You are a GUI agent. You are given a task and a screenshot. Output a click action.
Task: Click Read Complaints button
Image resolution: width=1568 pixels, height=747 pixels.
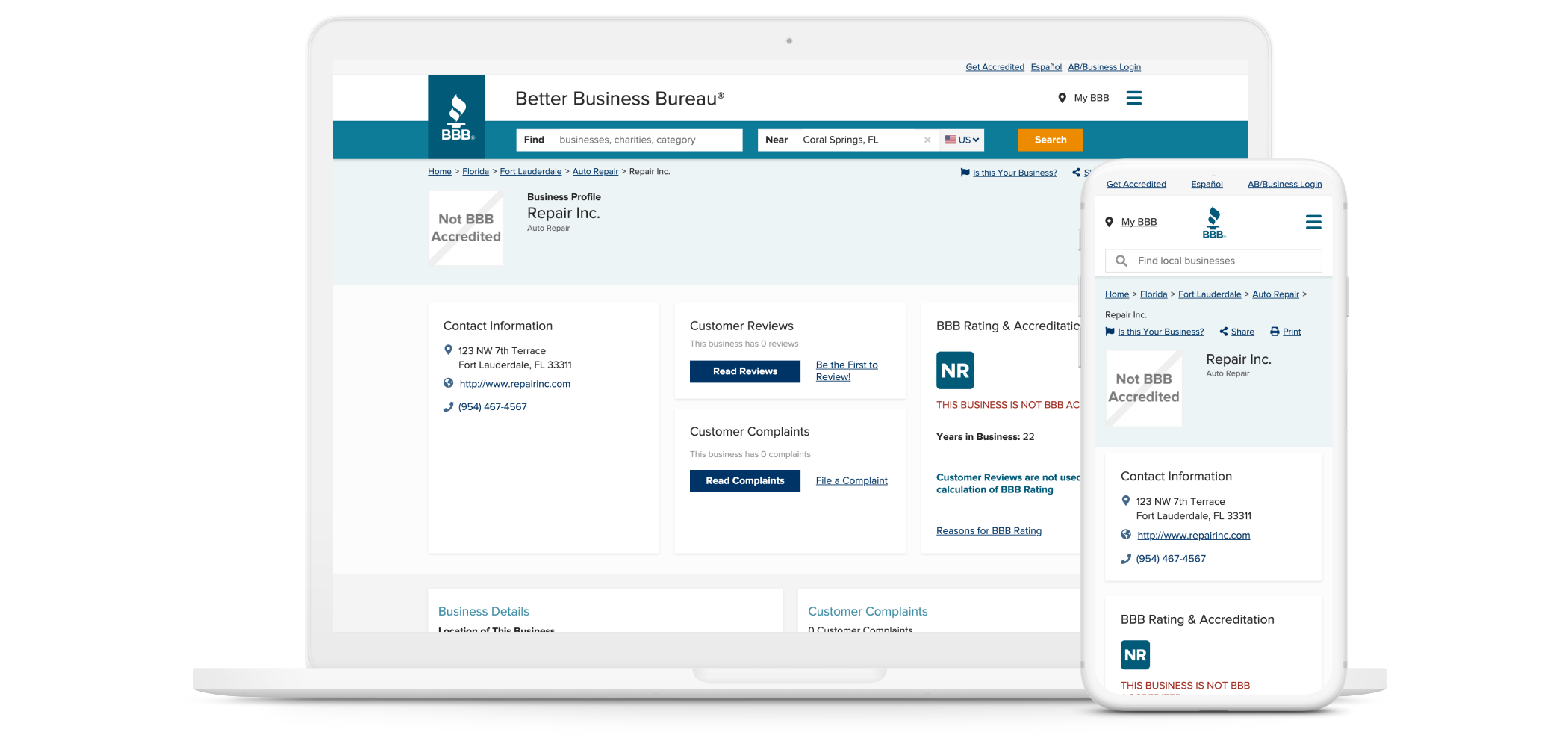click(745, 481)
